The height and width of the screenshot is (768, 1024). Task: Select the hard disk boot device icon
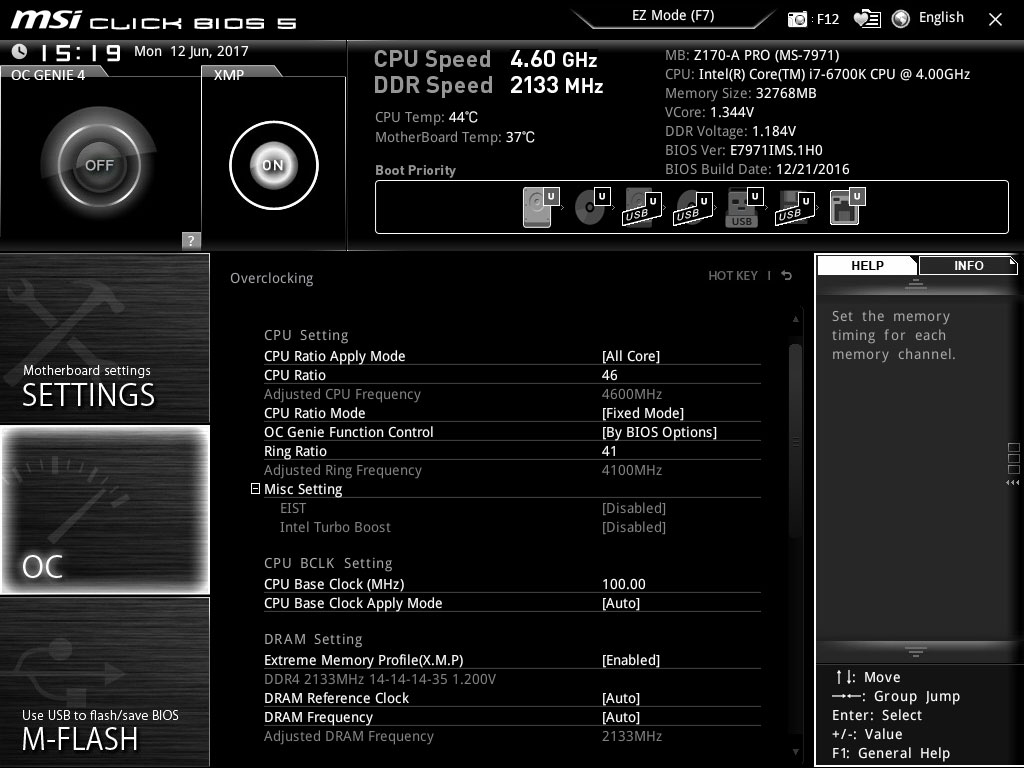541,206
